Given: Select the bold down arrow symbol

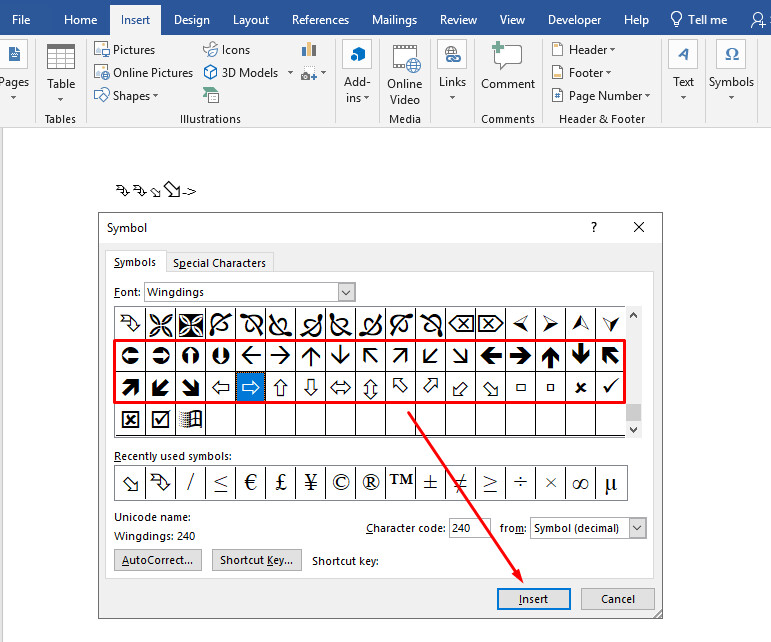Looking at the screenshot, I should coord(581,355).
